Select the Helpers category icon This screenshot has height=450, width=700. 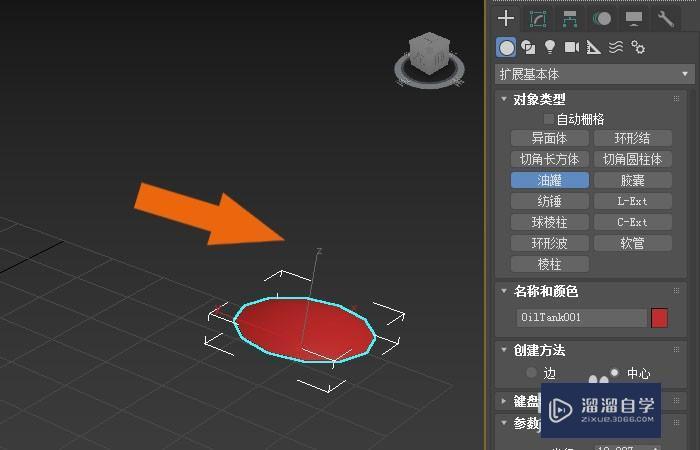click(594, 47)
